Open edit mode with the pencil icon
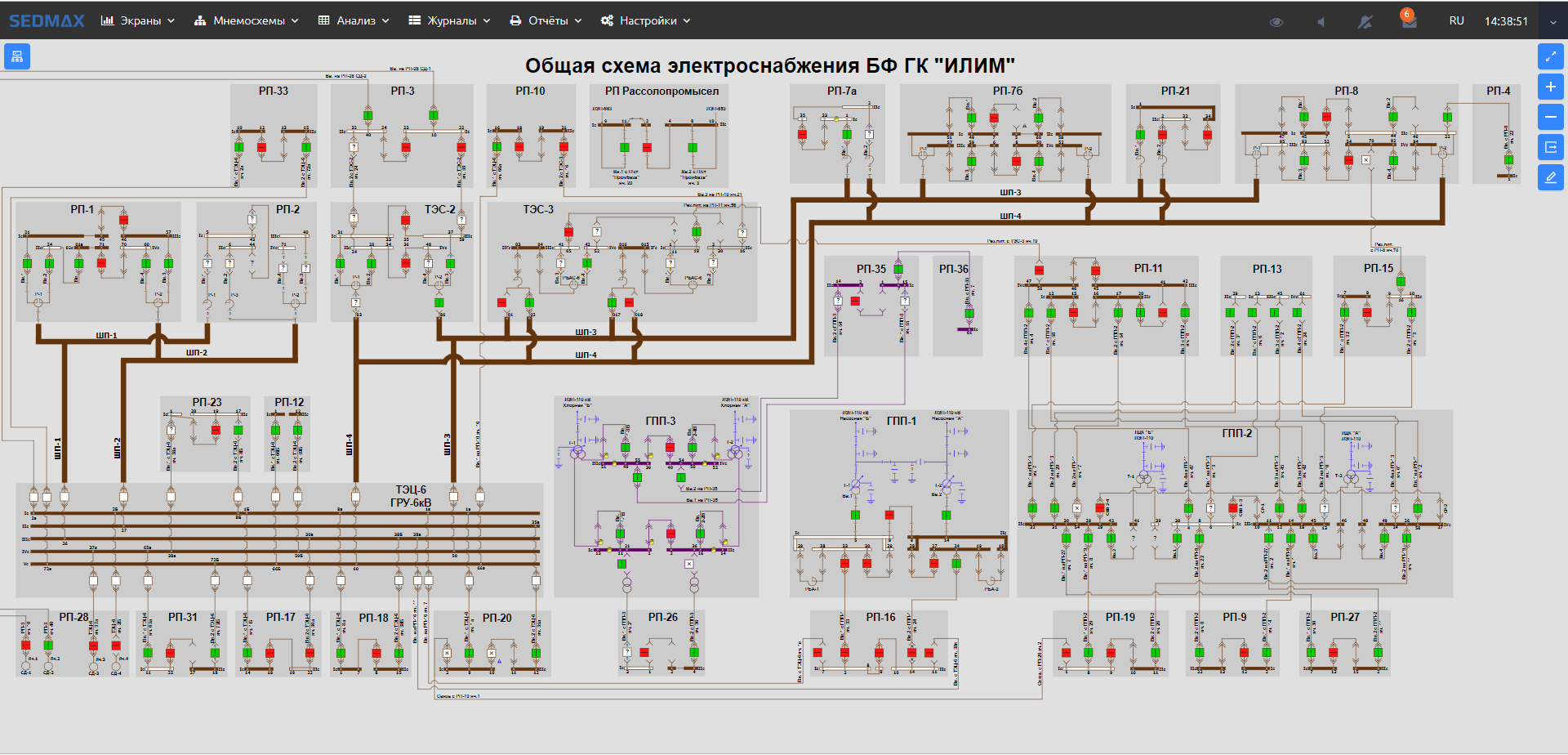1568x755 pixels. pos(1550,177)
